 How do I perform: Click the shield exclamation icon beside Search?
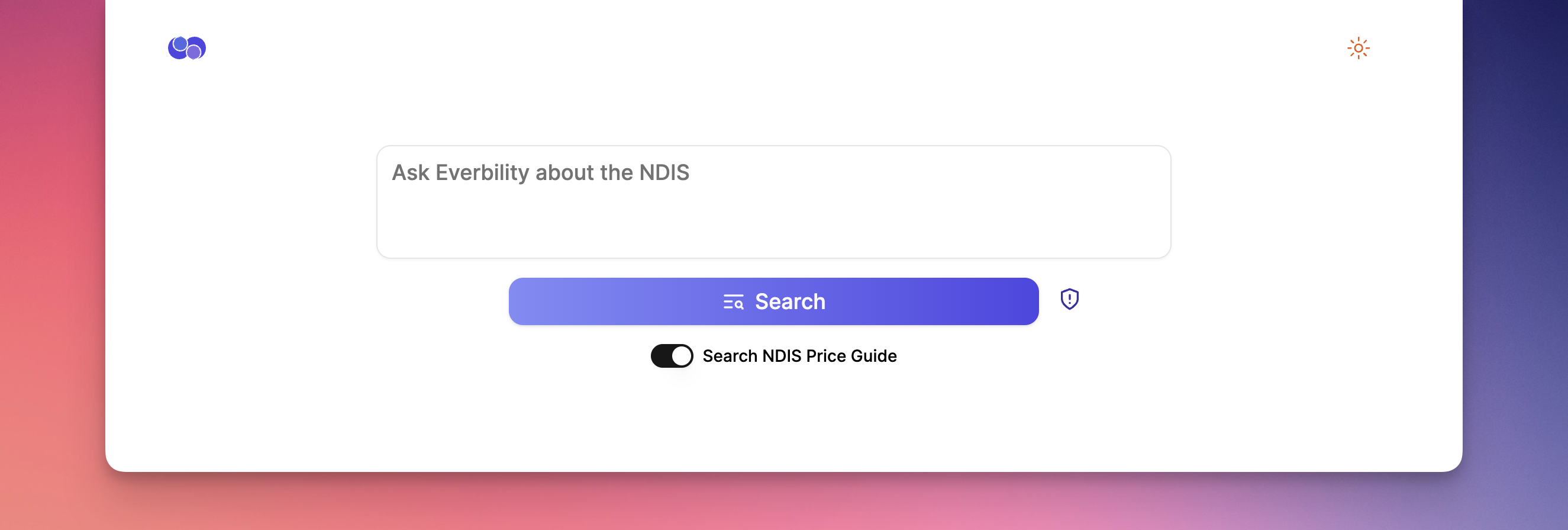point(1069,299)
